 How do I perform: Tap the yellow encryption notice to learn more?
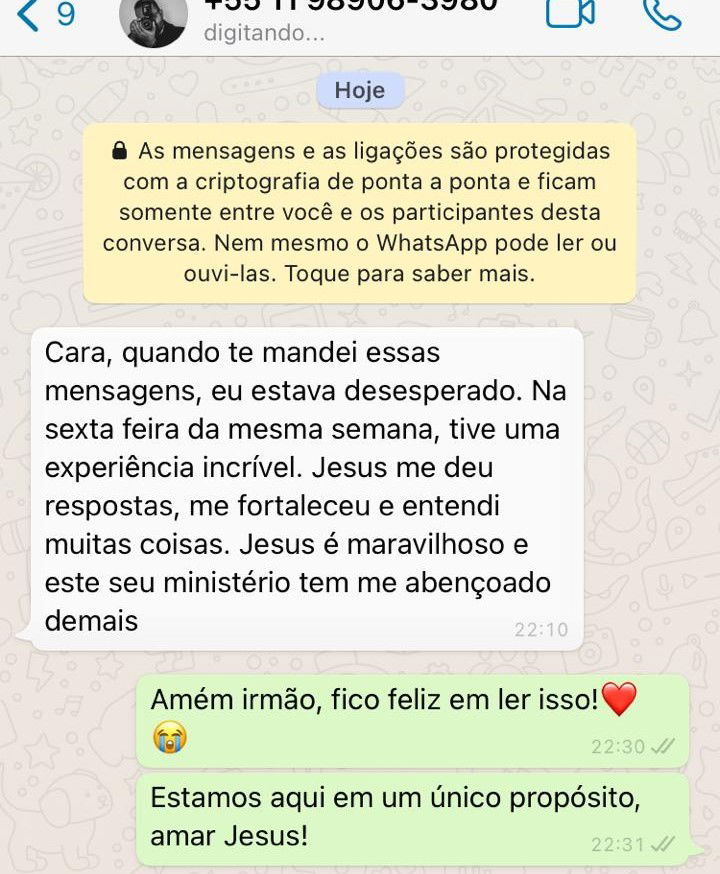coord(359,213)
